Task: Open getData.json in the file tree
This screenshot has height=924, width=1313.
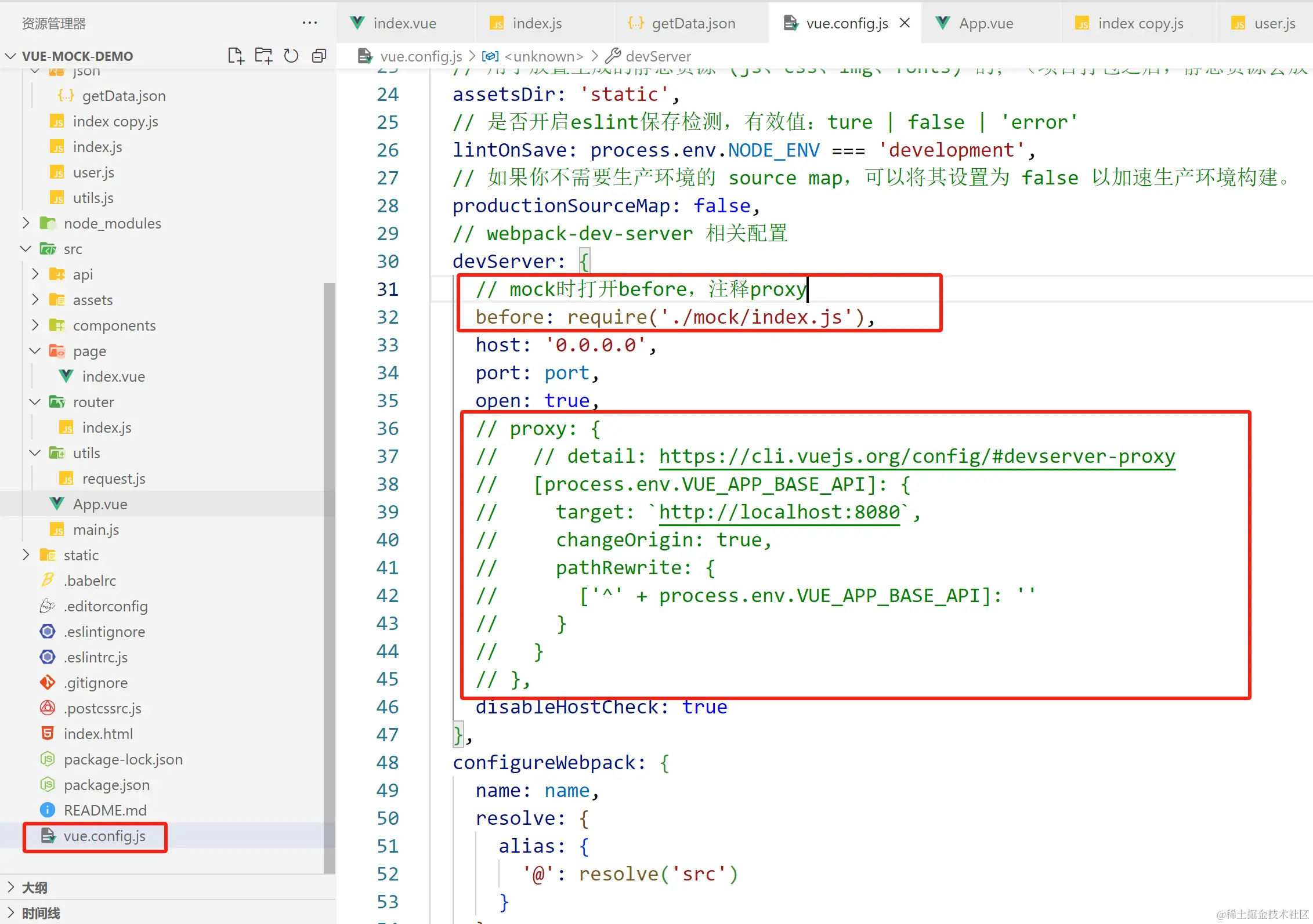Action: coord(124,96)
